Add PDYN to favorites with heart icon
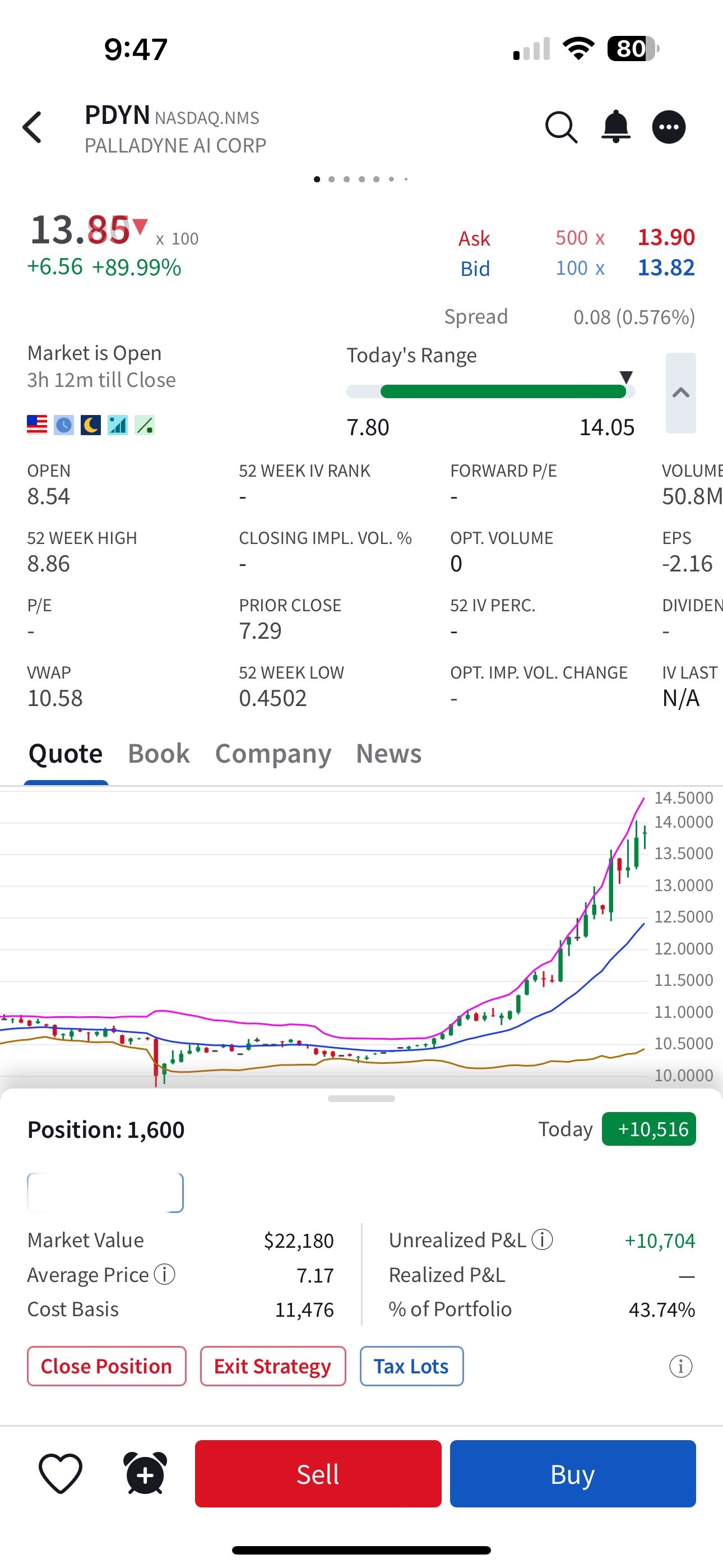The image size is (723, 1568). (x=61, y=1473)
